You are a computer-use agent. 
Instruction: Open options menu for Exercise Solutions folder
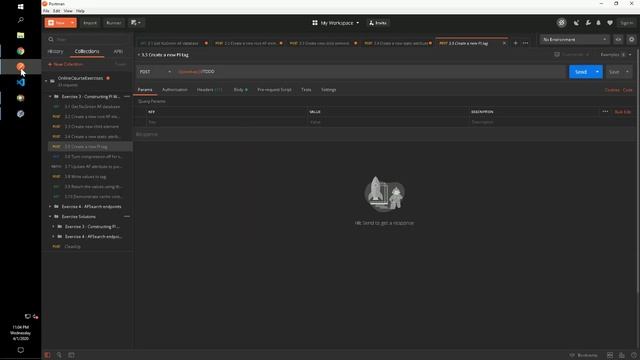pyautogui.click(x=127, y=216)
